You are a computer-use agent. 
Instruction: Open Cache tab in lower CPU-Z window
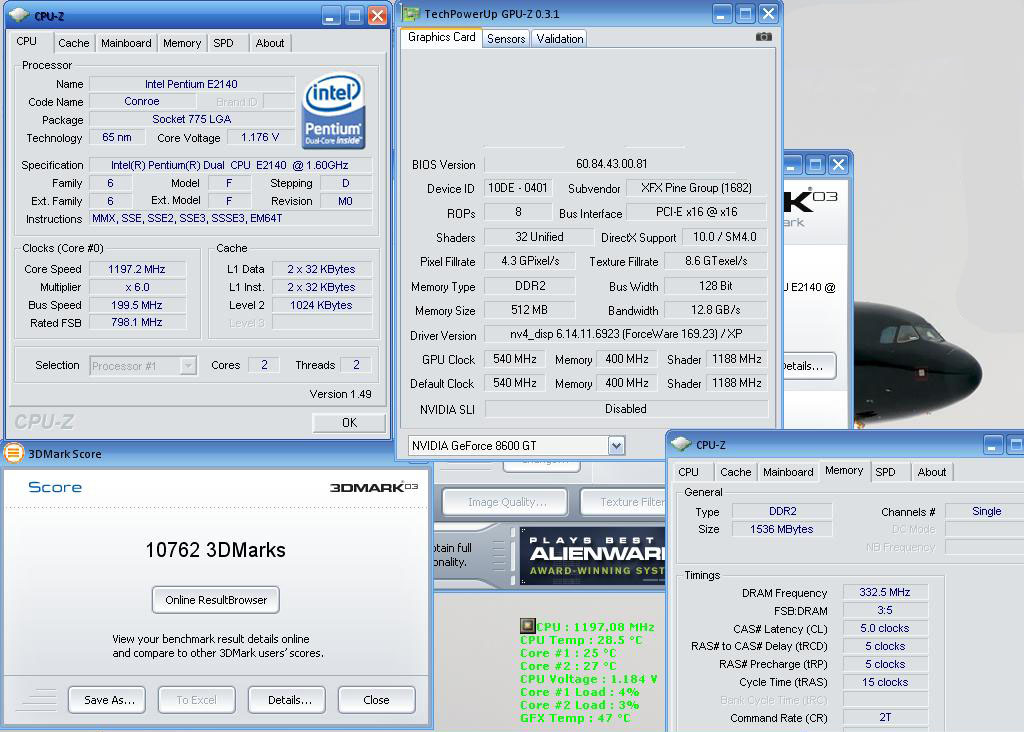click(735, 472)
